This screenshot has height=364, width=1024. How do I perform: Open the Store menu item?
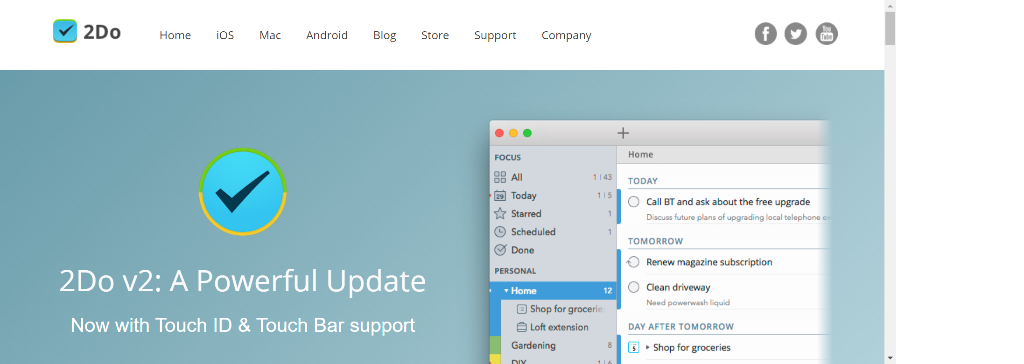pyautogui.click(x=435, y=35)
